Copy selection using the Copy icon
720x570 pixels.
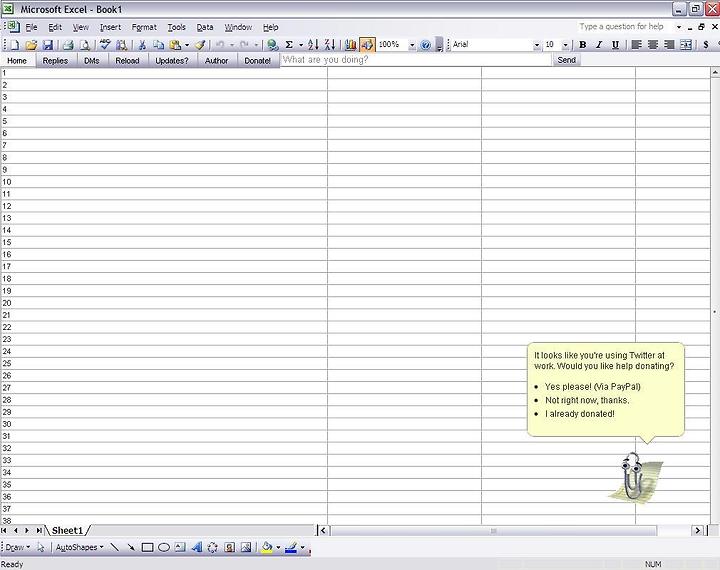point(158,45)
